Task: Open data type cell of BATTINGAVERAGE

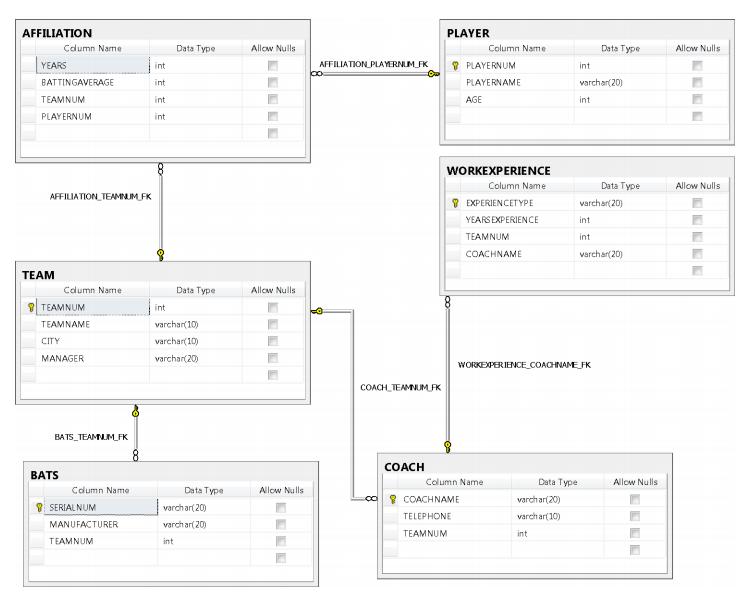Action: point(197,82)
